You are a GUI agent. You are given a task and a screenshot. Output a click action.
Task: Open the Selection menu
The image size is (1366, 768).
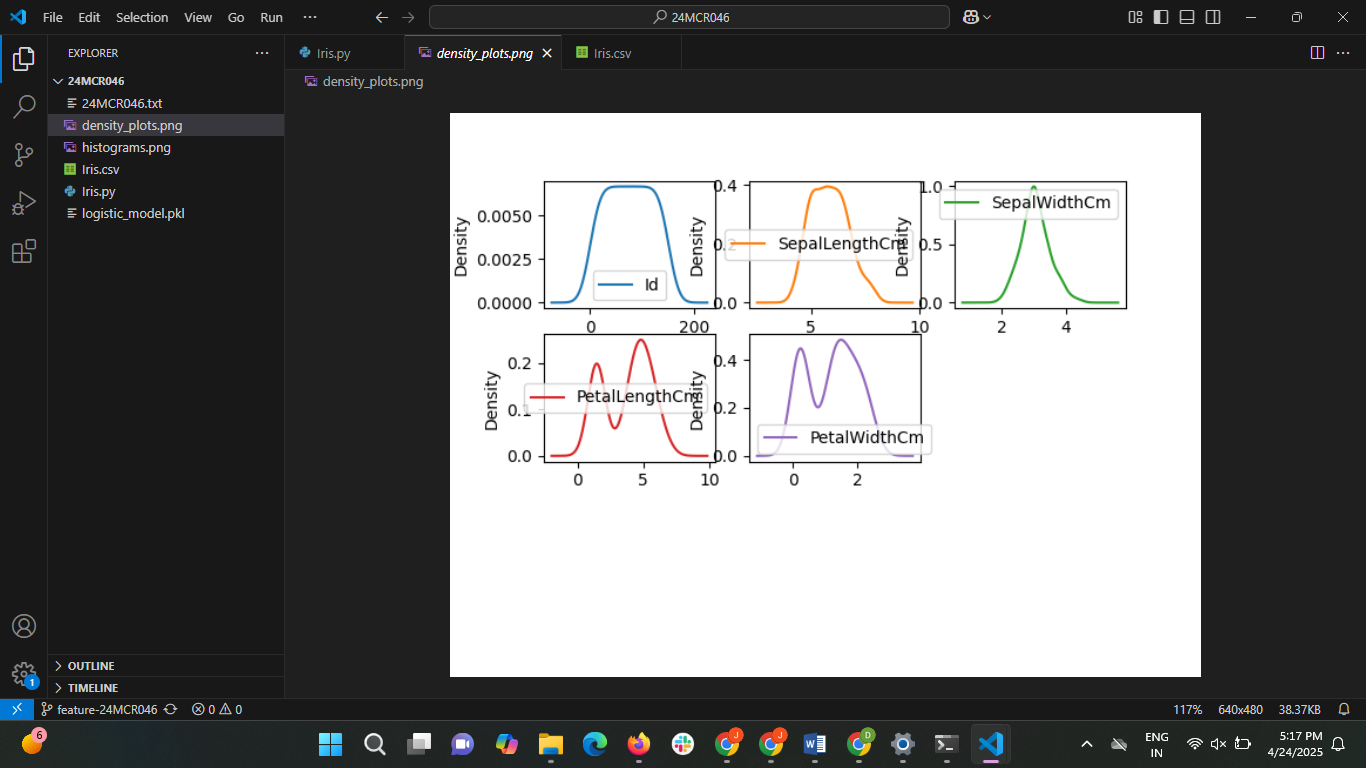pos(142,17)
